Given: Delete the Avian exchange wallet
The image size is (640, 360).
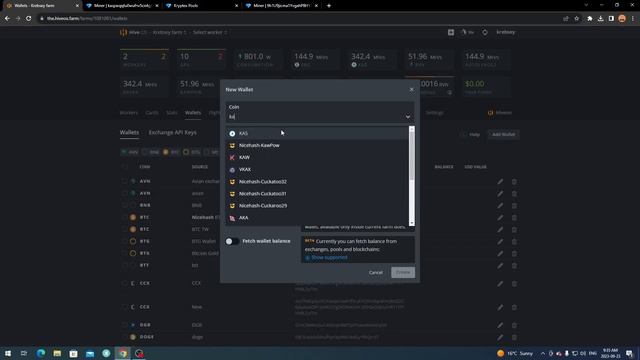Looking at the screenshot, I should click(x=514, y=181).
